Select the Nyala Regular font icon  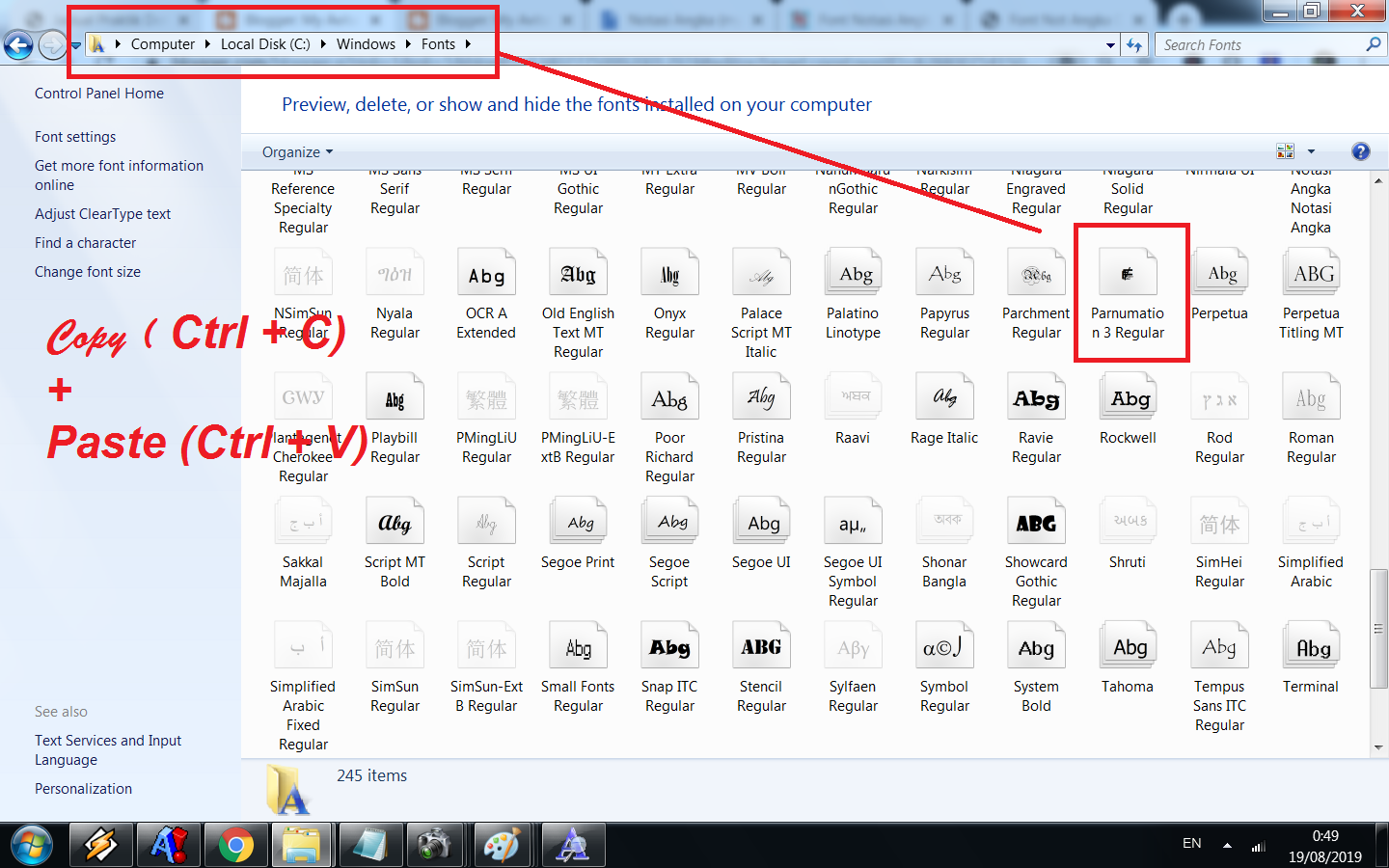coord(395,274)
